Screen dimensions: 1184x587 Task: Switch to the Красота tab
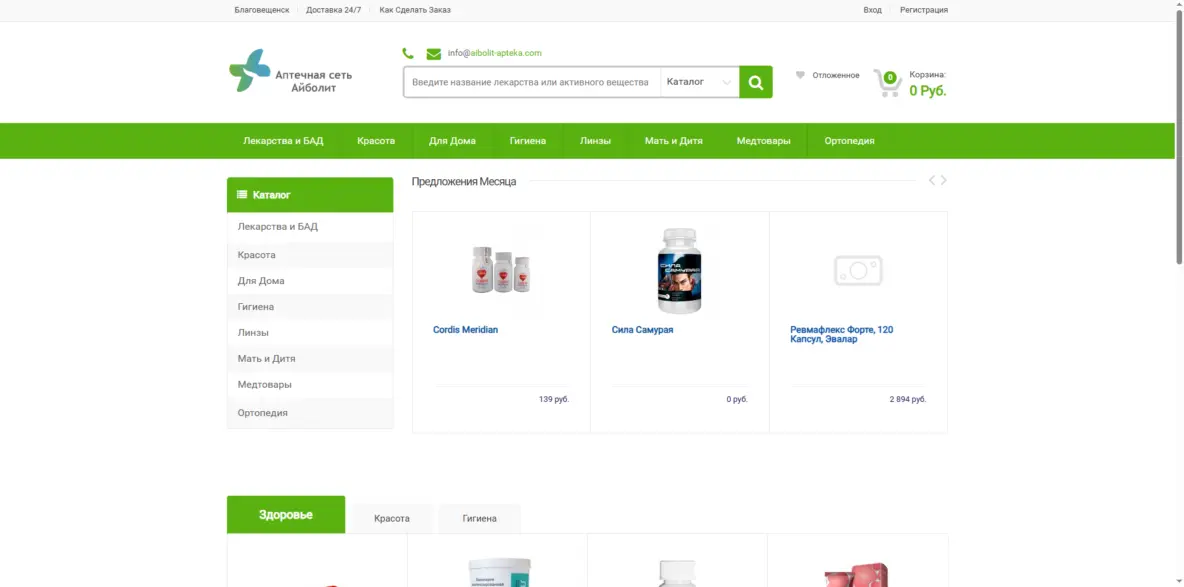pyautogui.click(x=392, y=519)
